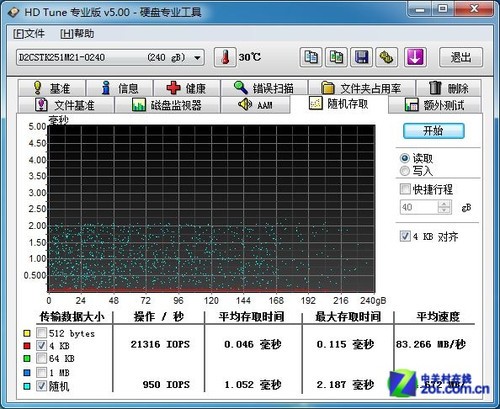The width and height of the screenshot is (500, 409).
Task: Open the 错误扫描 error scan tab
Action: pyautogui.click(x=264, y=88)
